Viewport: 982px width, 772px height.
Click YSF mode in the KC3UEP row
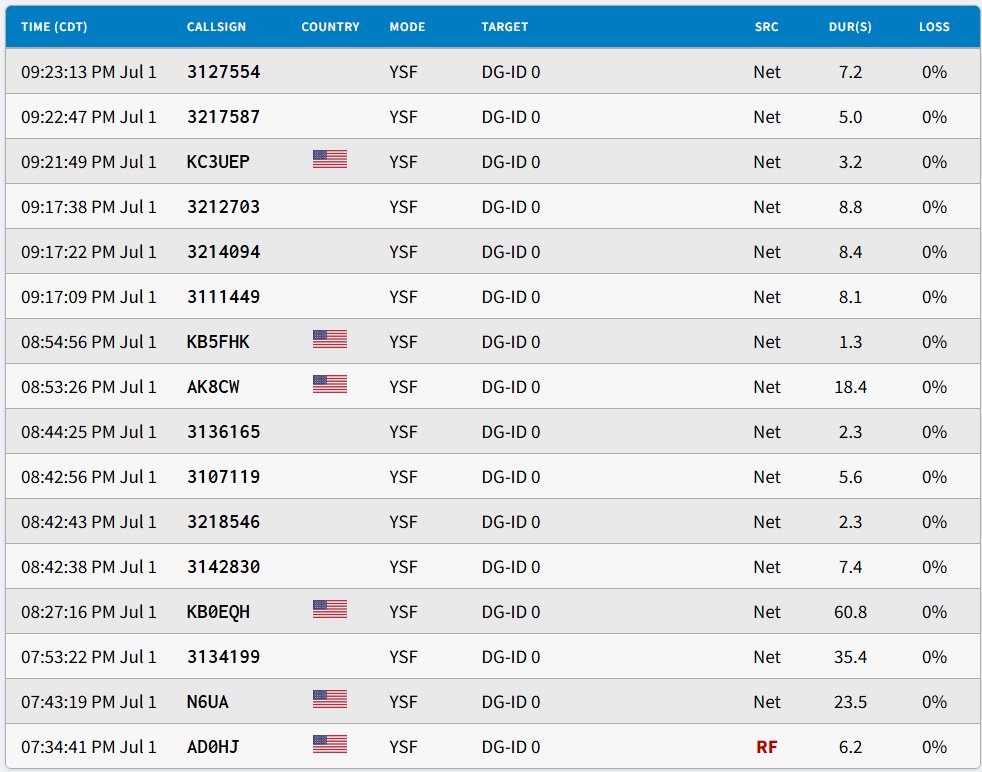tap(403, 162)
